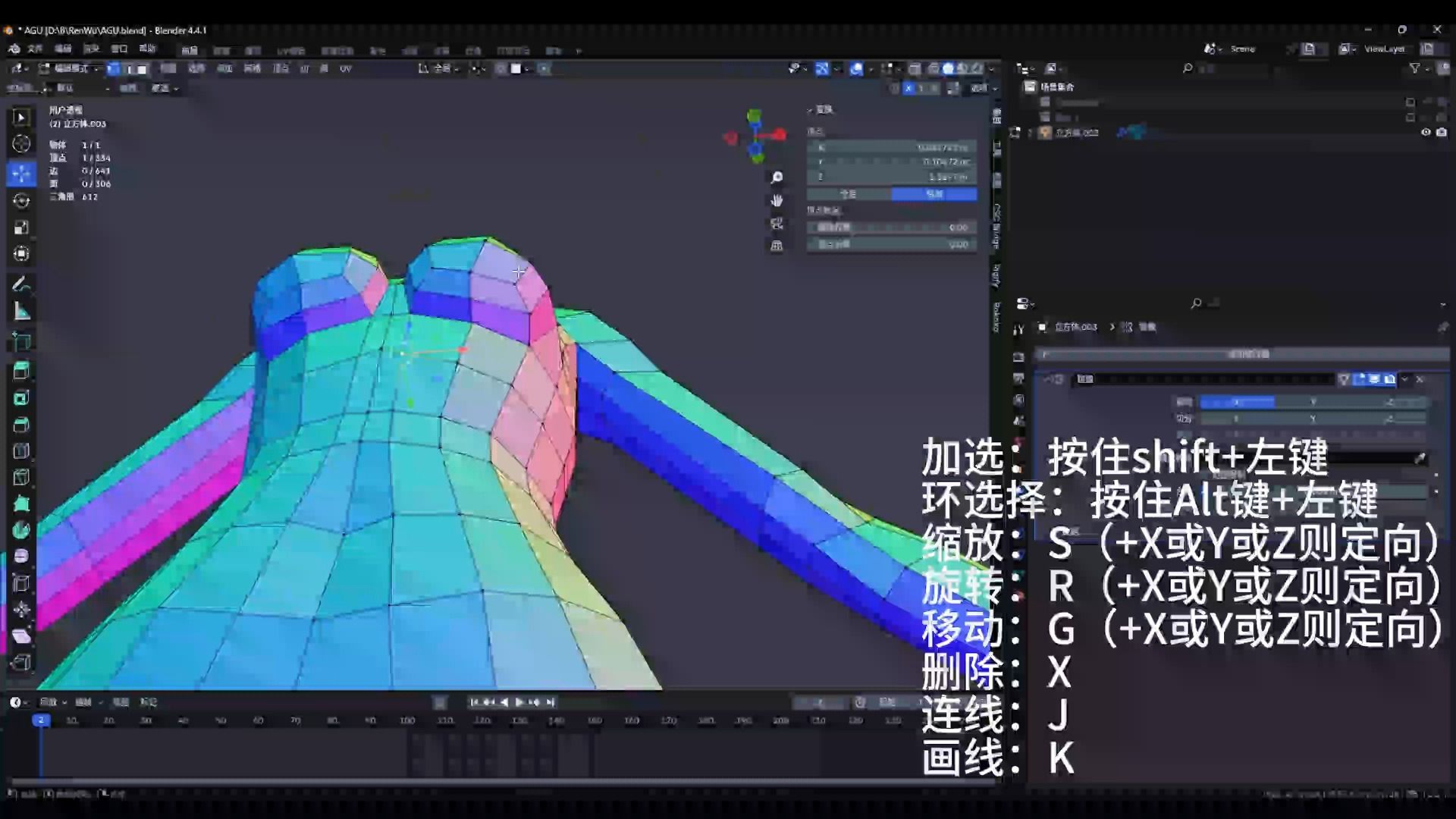Open the File menu
The width and height of the screenshot is (1456, 819).
click(35, 49)
